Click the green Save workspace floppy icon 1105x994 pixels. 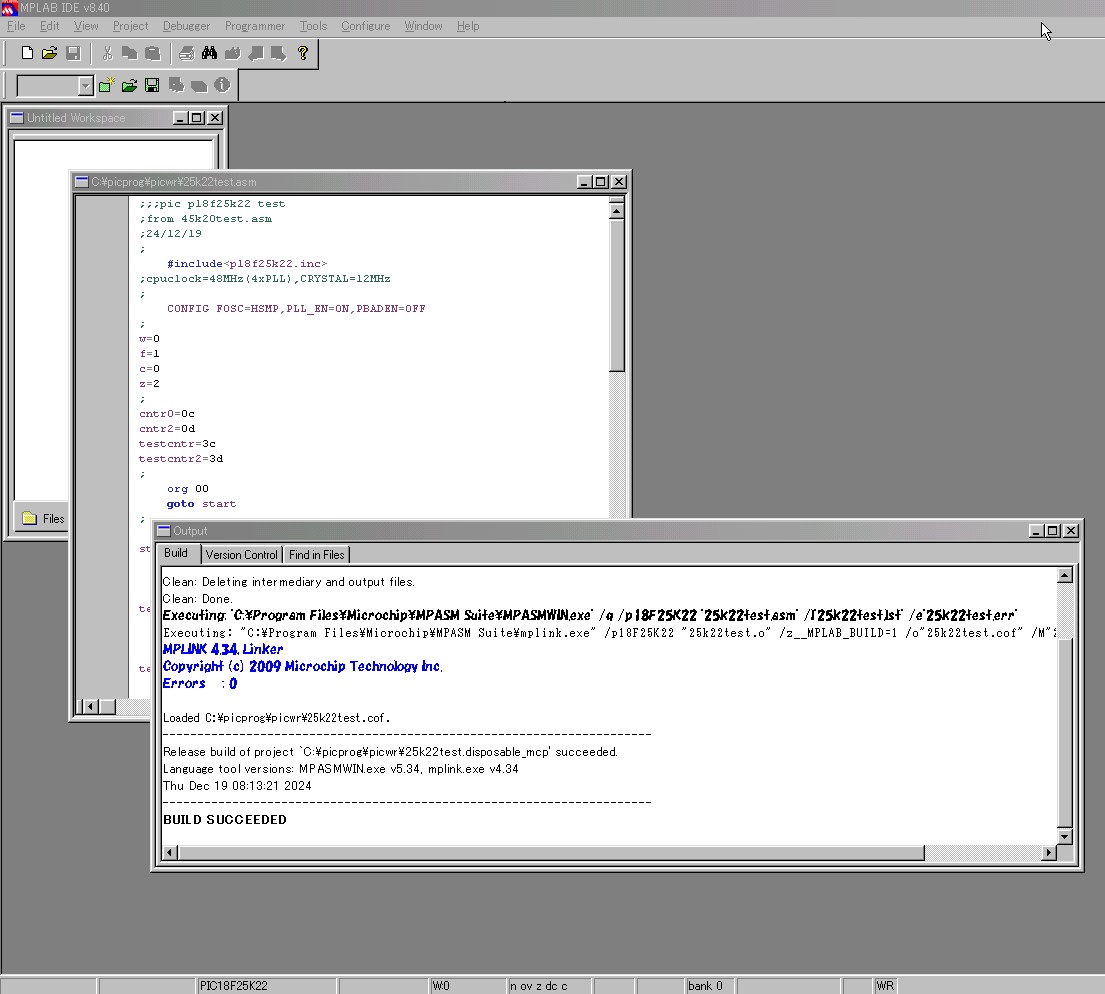pos(152,85)
